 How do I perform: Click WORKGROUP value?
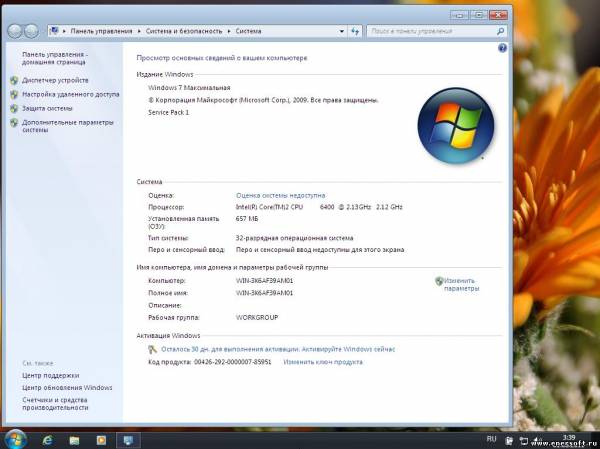click(x=257, y=317)
